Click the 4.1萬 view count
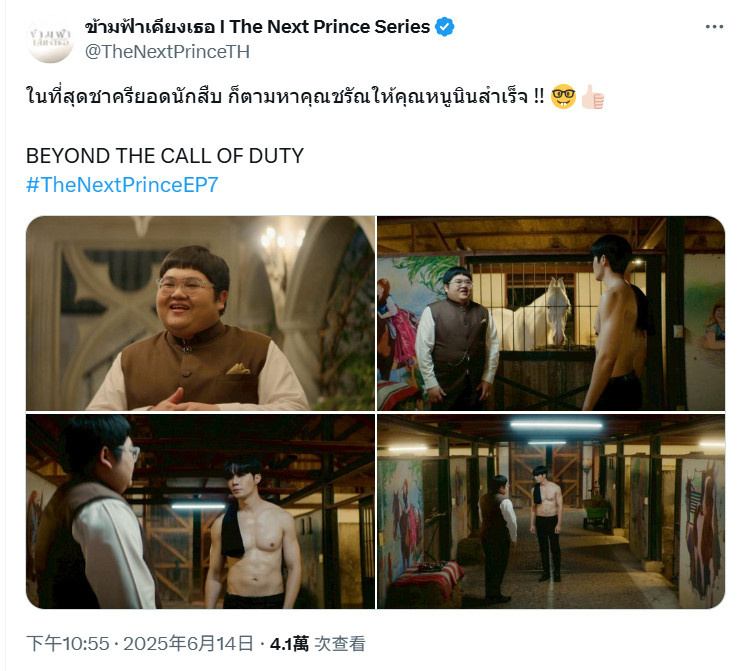This screenshot has width=745, height=671. pyautogui.click(x=289, y=644)
